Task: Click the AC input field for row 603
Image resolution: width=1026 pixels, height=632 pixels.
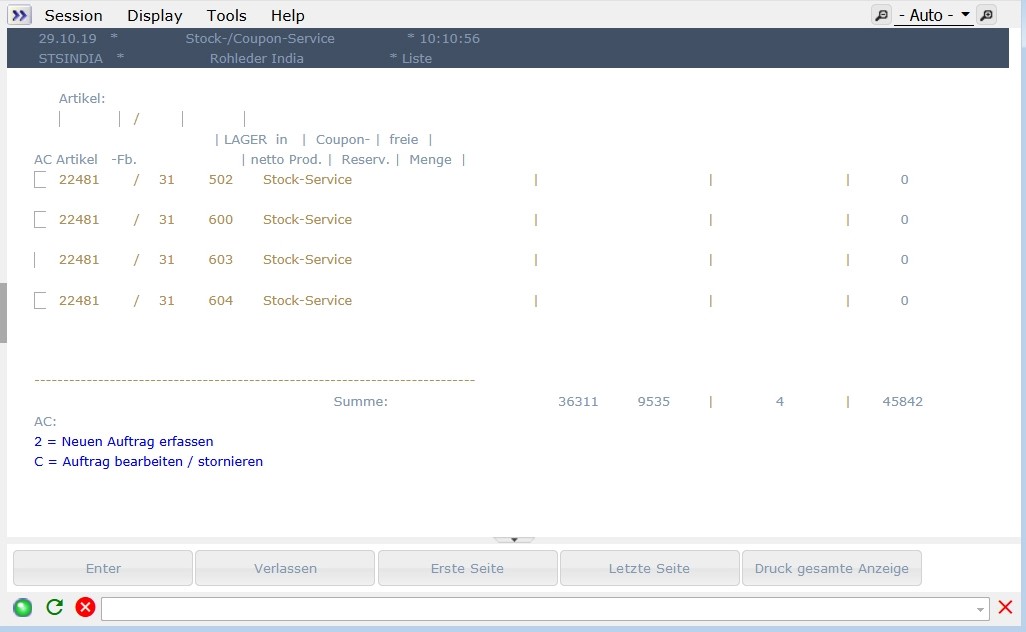Action: coord(39,260)
